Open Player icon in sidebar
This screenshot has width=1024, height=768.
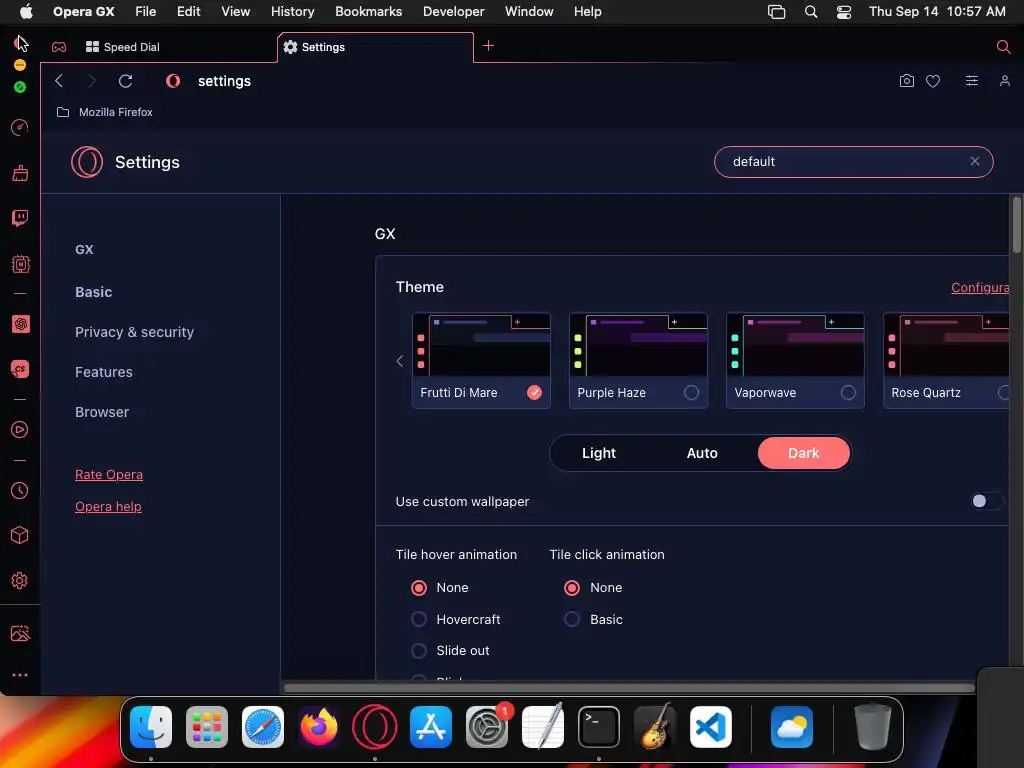tap(20, 430)
